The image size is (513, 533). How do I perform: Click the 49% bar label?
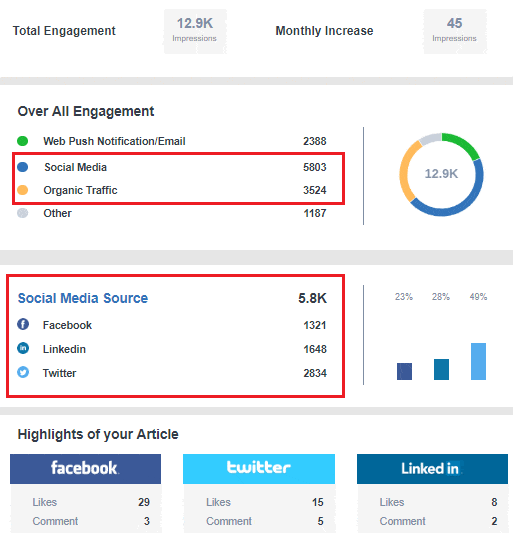[x=478, y=297]
